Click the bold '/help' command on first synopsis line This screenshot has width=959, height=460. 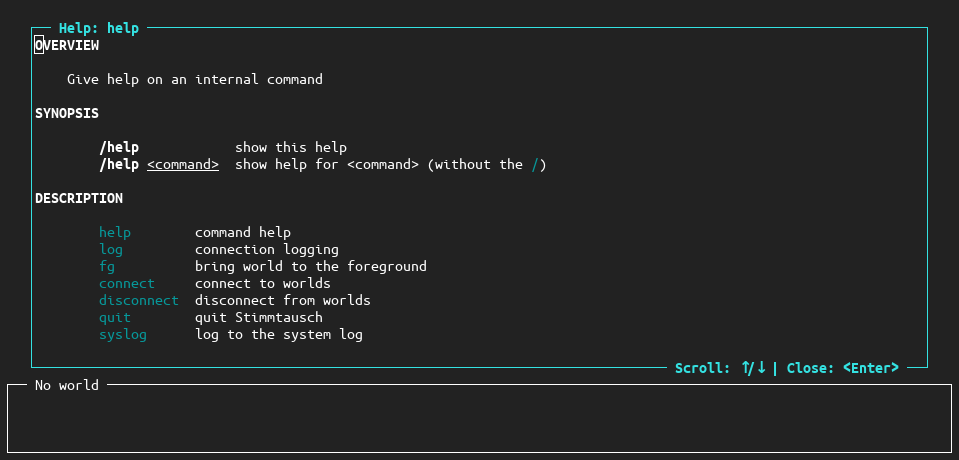coord(119,147)
